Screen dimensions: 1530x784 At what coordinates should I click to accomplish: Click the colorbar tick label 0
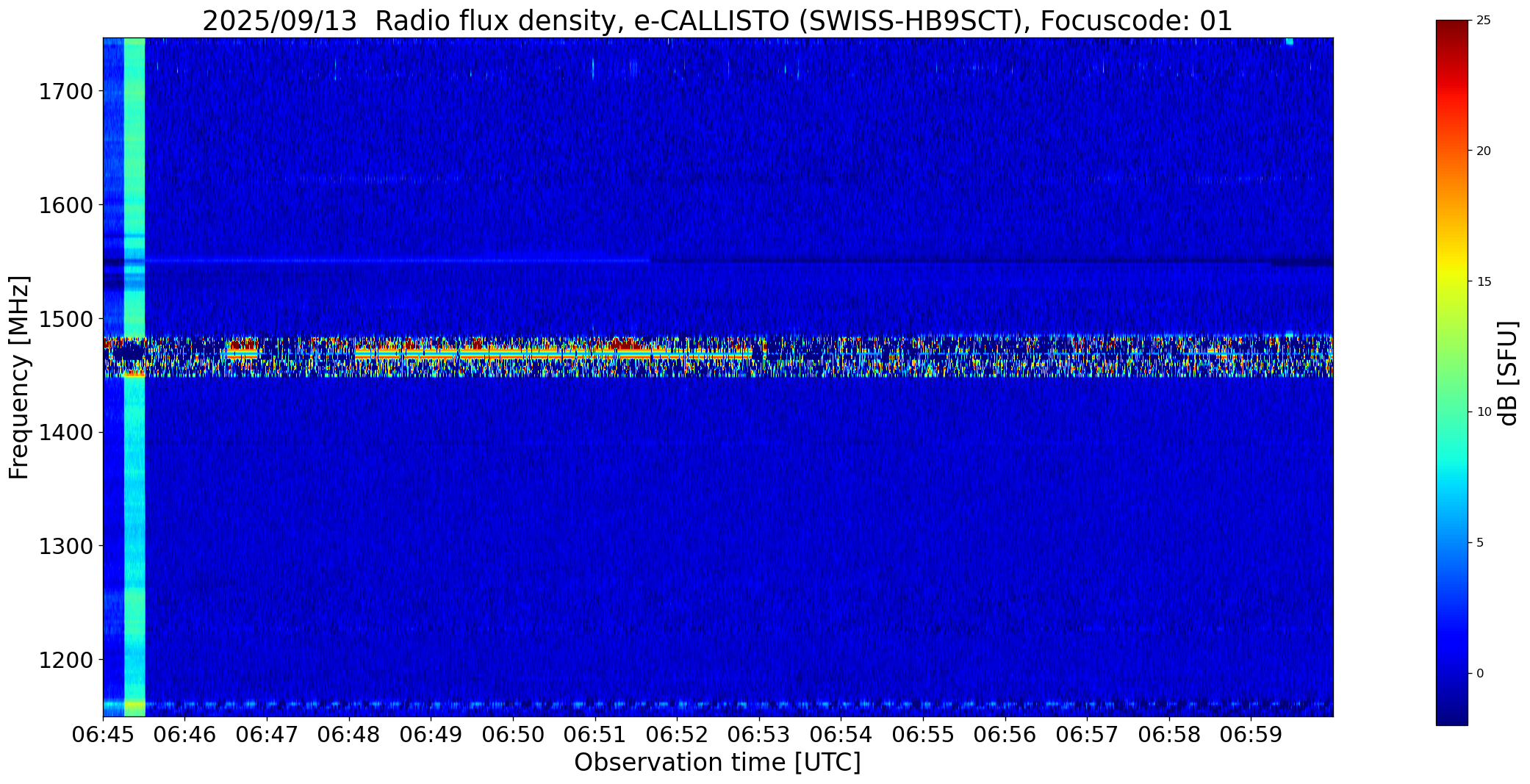pyautogui.click(x=1480, y=674)
